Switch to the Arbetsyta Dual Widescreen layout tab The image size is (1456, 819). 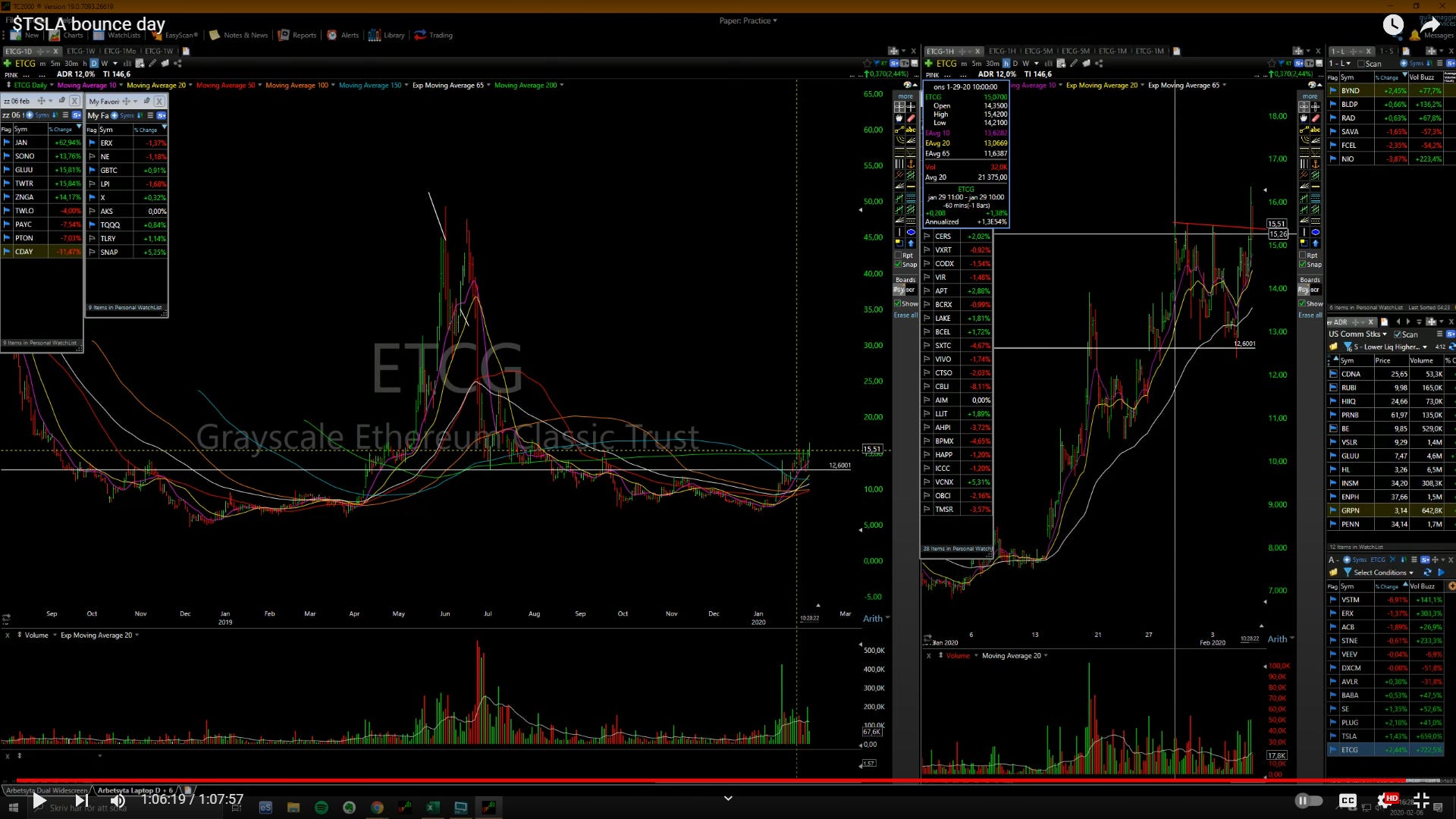[x=46, y=790]
